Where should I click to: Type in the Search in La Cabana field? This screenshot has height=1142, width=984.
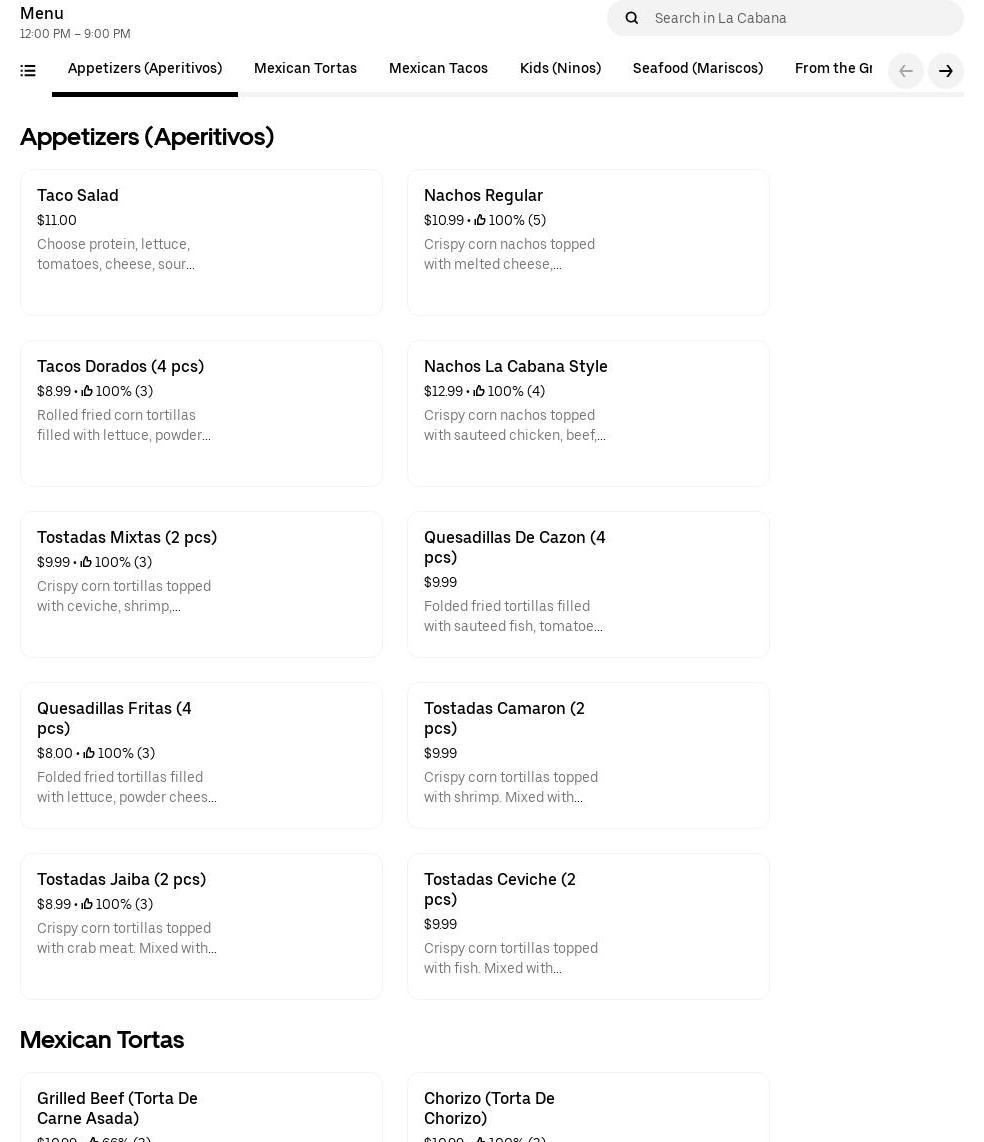coord(800,18)
